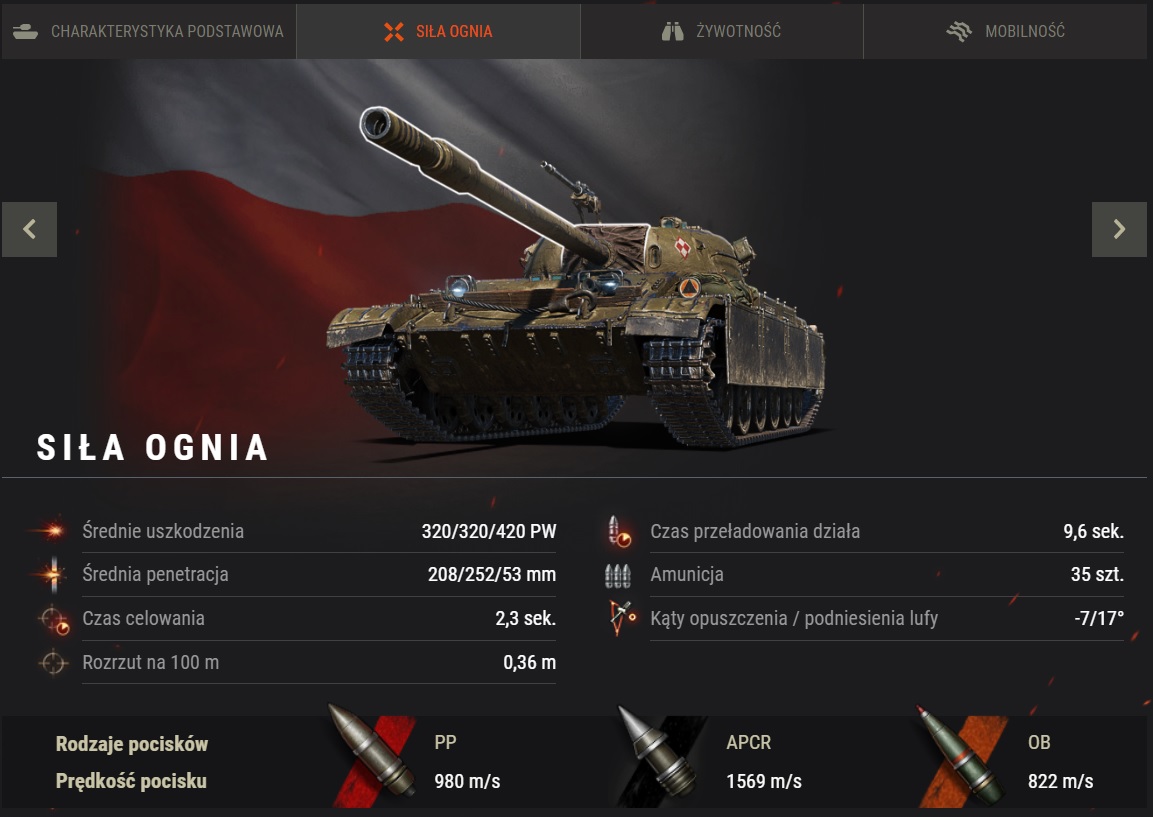Select the APCR shell image
1153x817 pixels.
pos(660,754)
